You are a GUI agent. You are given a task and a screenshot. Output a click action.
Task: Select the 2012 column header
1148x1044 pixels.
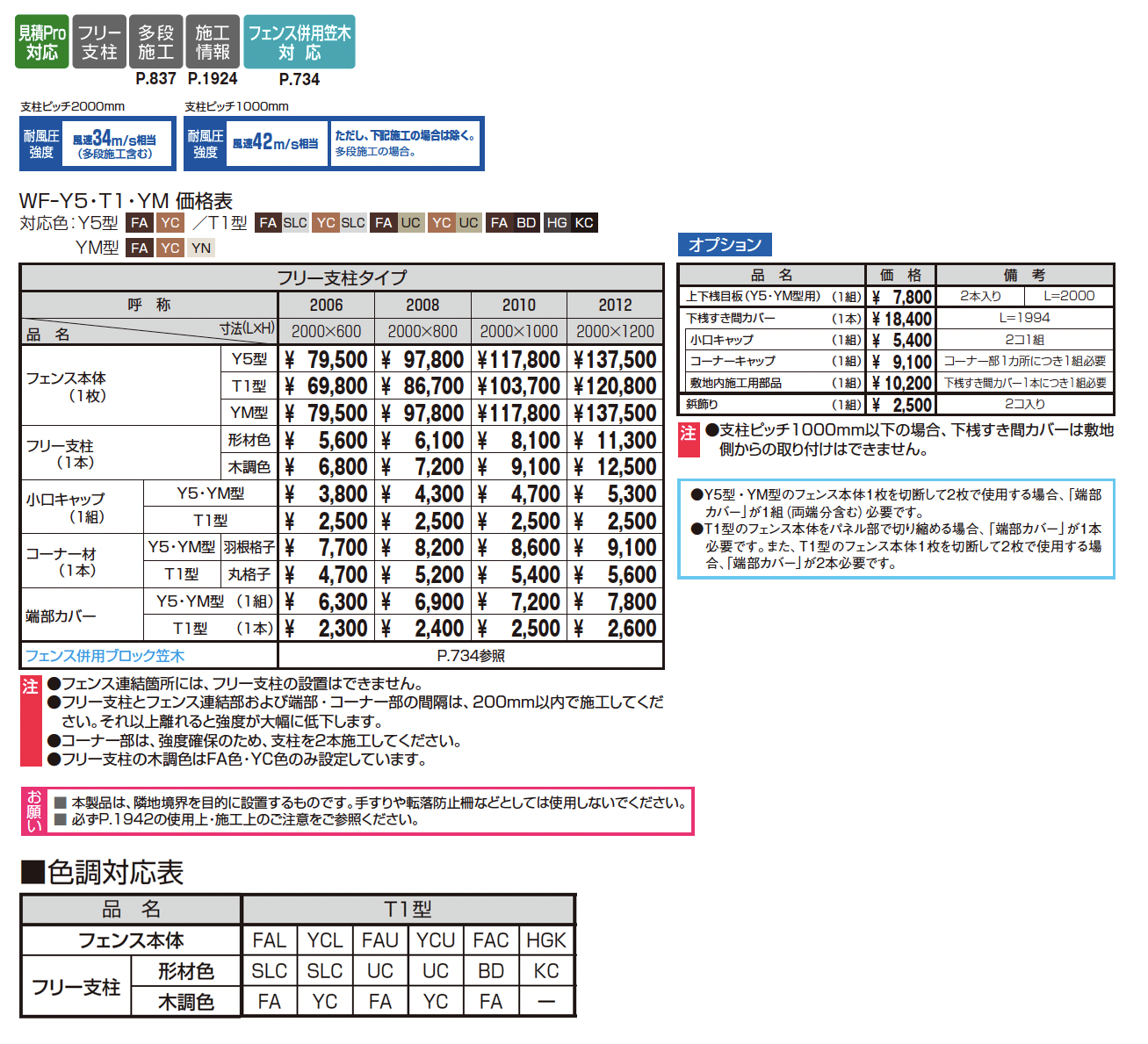[615, 305]
